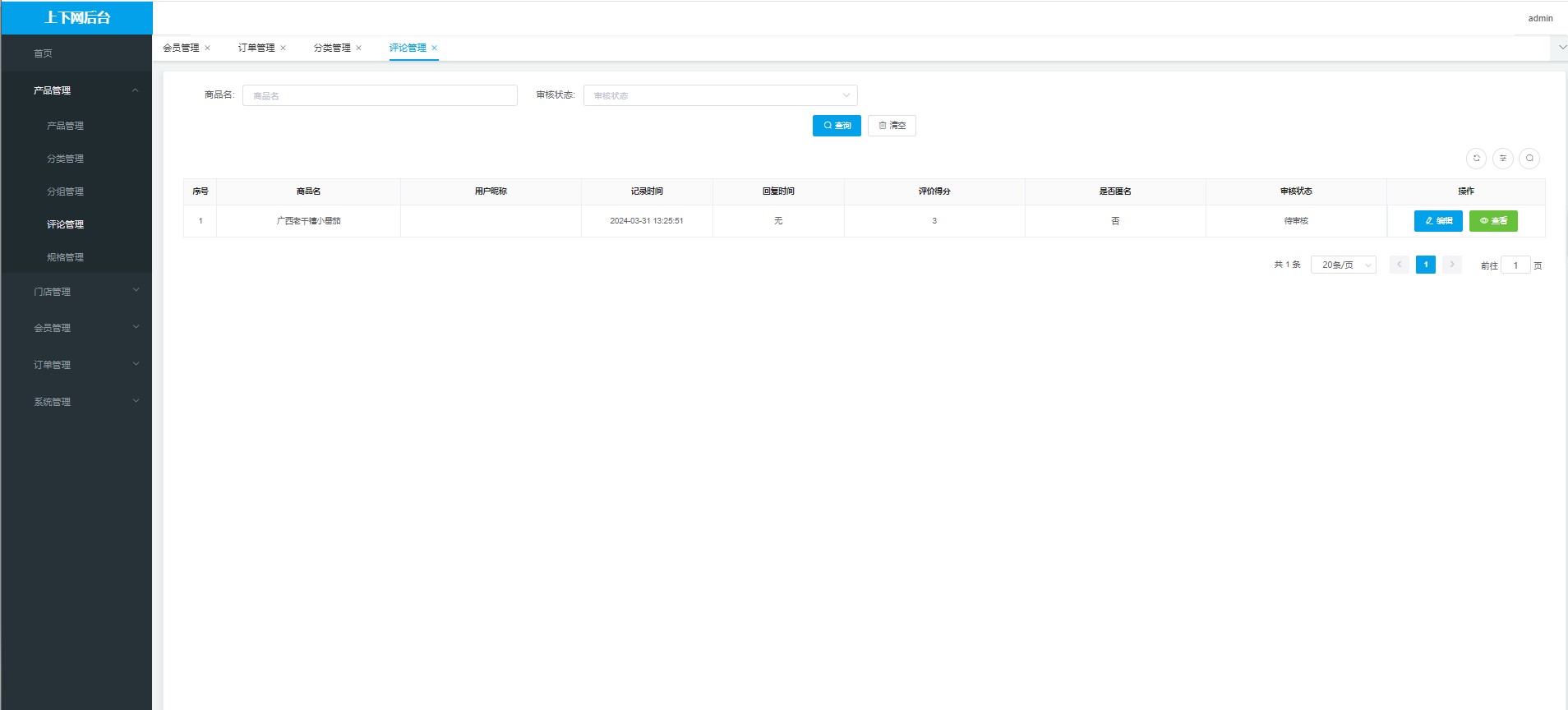Change page size 20条/页 dropdown
1568x710 pixels.
[x=1344, y=265]
